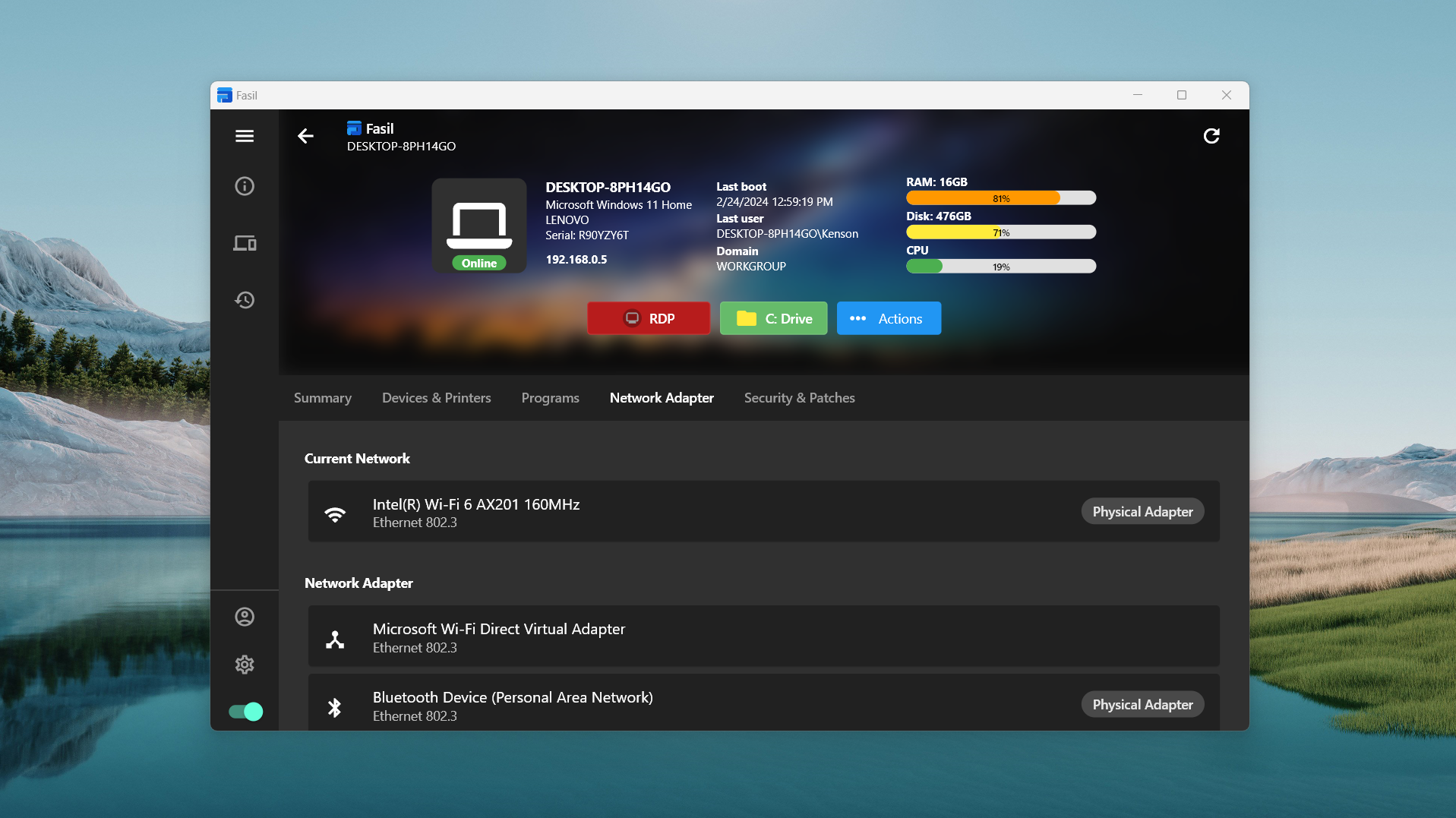Click the three-dots icon on Actions
Screen dimensions: 1456x818
pyautogui.click(x=857, y=318)
